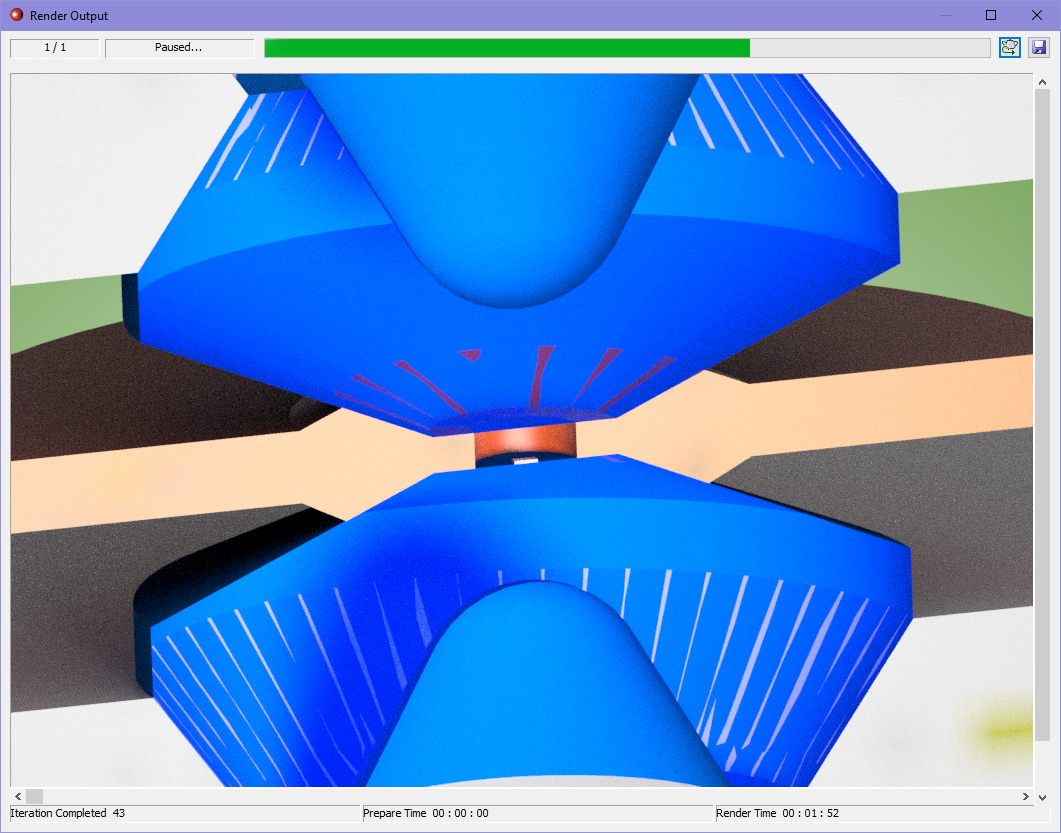Viewport: 1061px width, 833px height.
Task: Click the green render progress bar
Action: pyautogui.click(x=500, y=47)
